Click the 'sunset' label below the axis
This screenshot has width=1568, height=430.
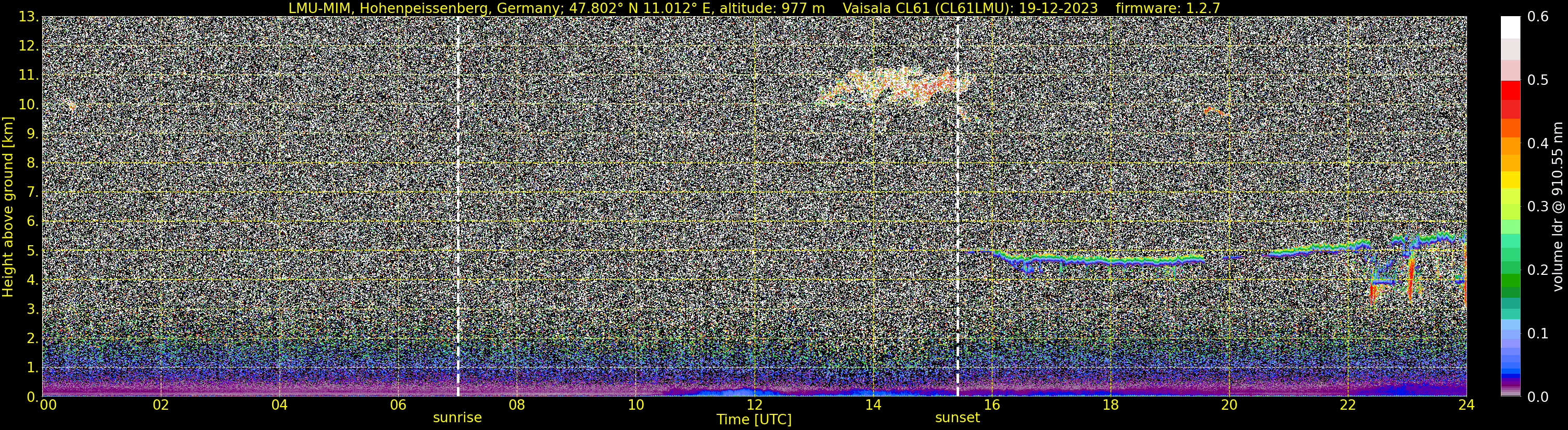[x=958, y=418]
